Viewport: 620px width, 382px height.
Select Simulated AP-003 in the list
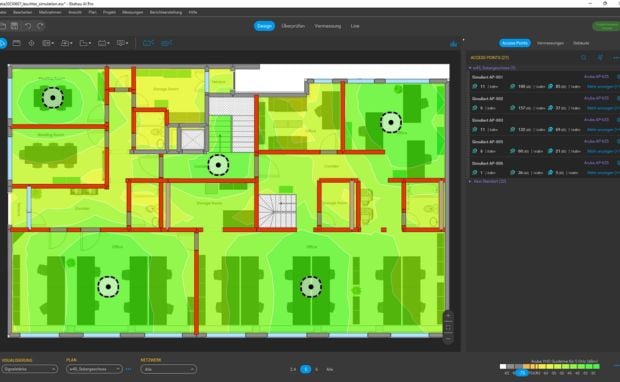point(487,120)
